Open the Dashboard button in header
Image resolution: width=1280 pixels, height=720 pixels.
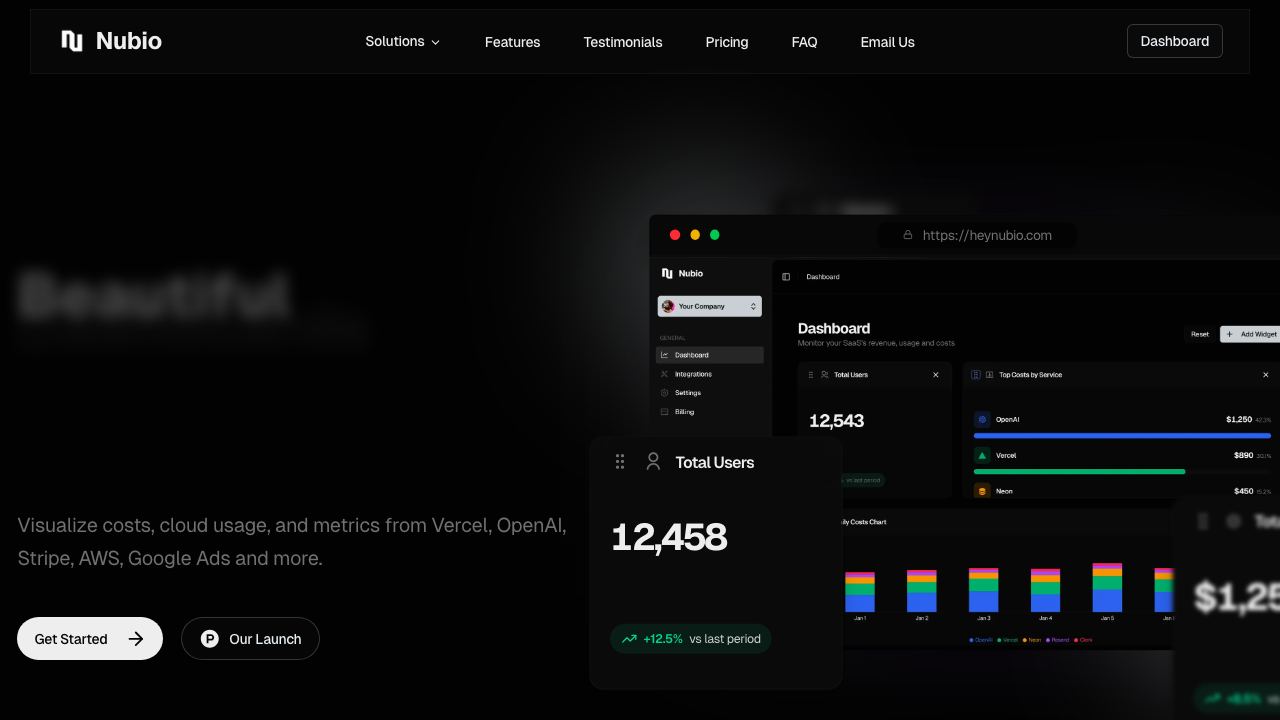click(1175, 41)
